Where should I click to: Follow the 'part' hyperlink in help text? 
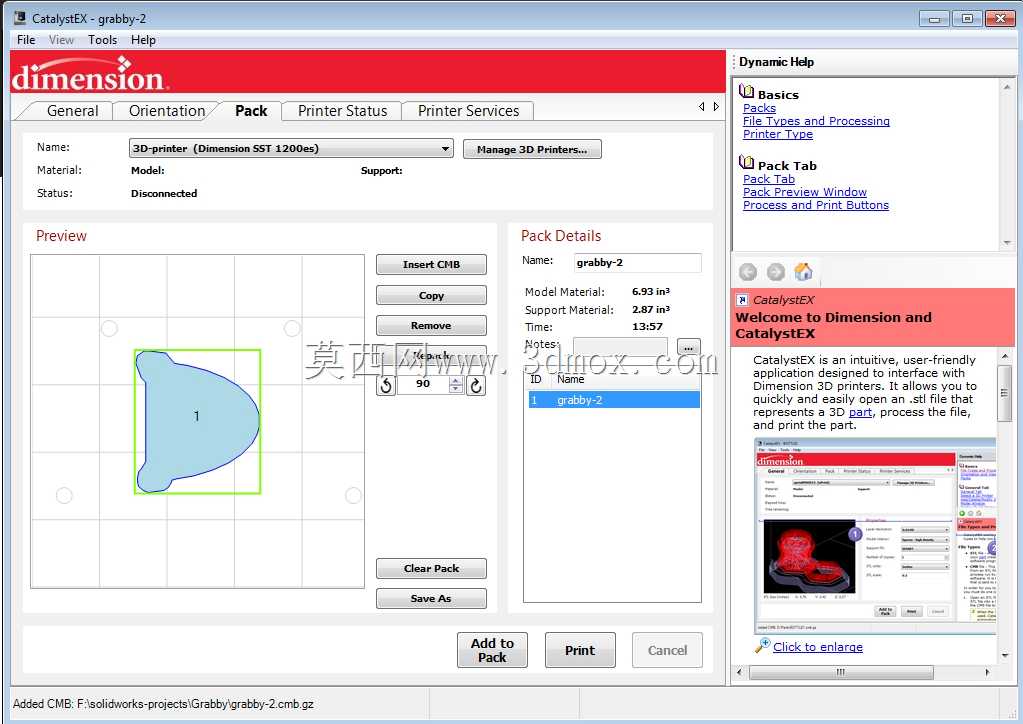click(x=860, y=412)
